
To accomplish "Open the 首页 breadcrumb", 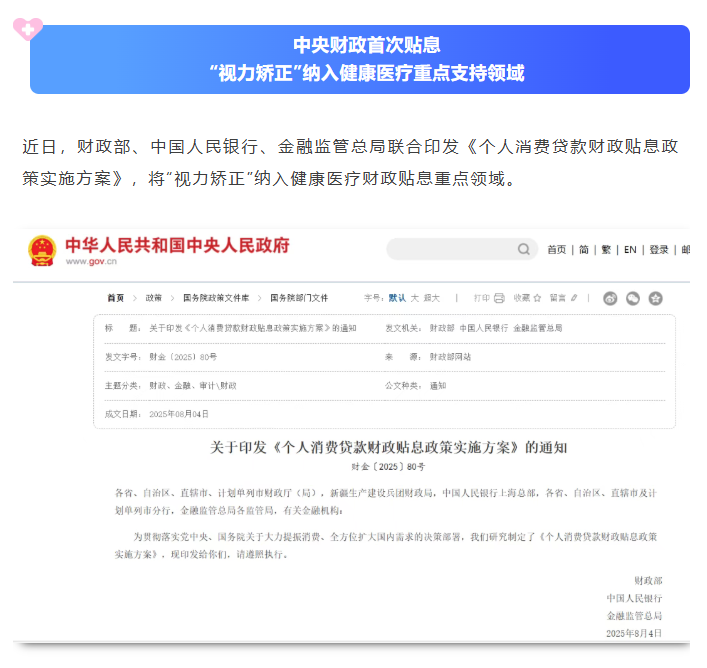I will click(116, 298).
